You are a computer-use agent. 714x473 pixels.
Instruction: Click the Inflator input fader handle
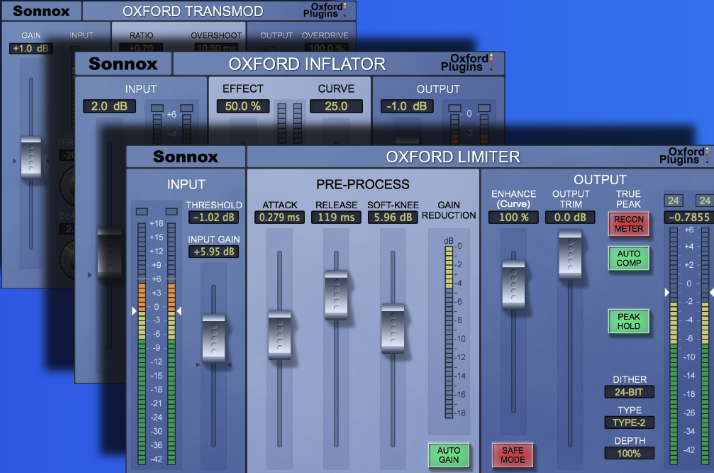110,254
